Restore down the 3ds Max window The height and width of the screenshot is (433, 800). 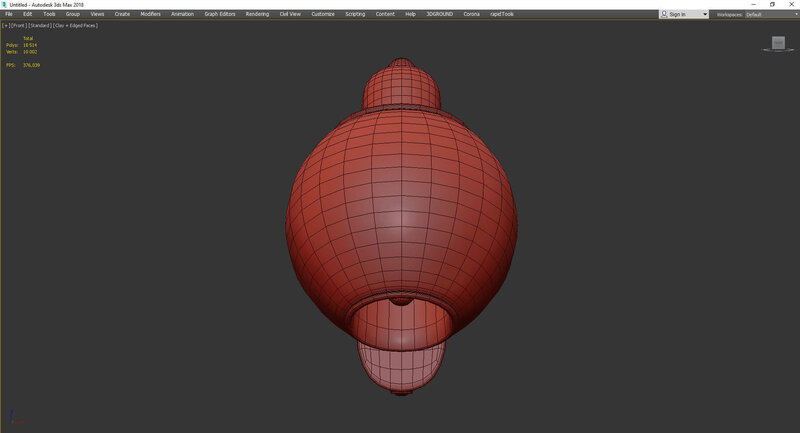click(x=772, y=4)
